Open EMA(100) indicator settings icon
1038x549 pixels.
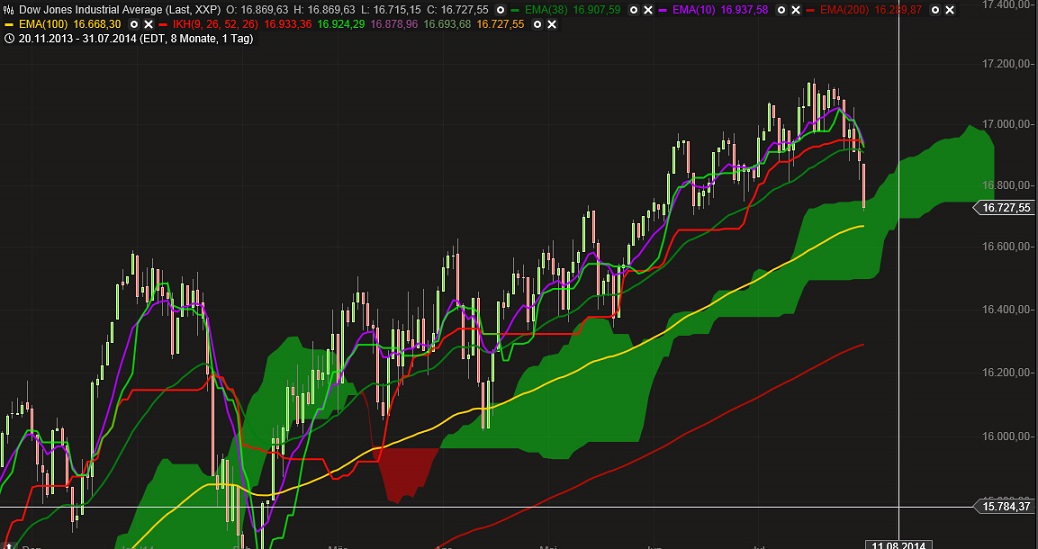pyautogui.click(x=134, y=24)
